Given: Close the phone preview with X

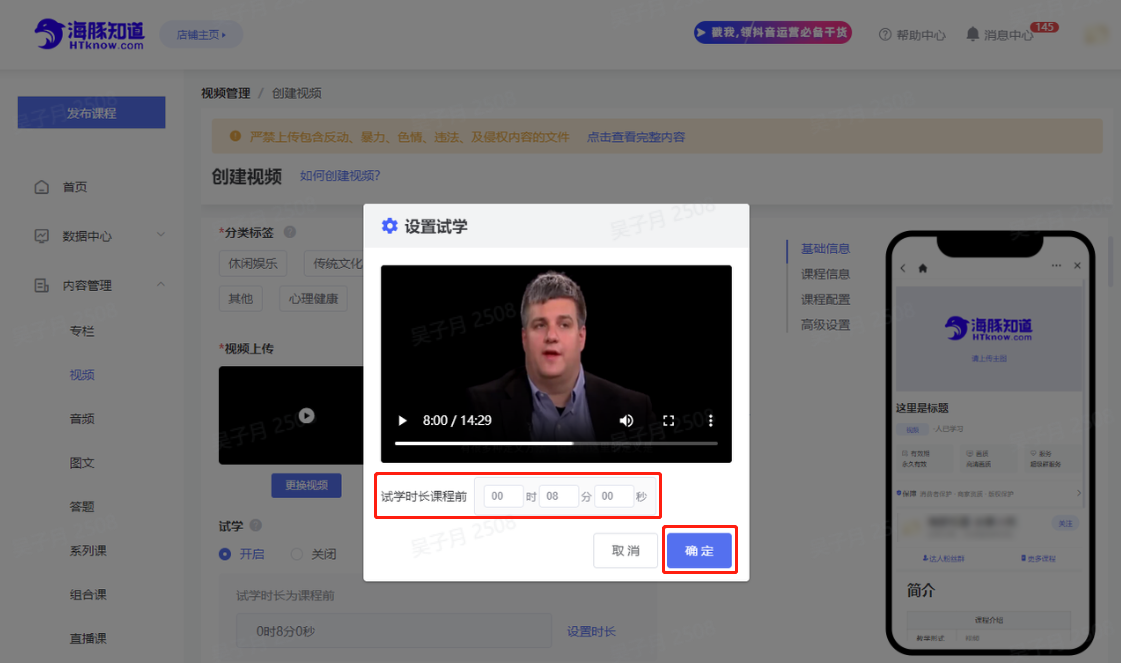Looking at the screenshot, I should pyautogui.click(x=1077, y=266).
